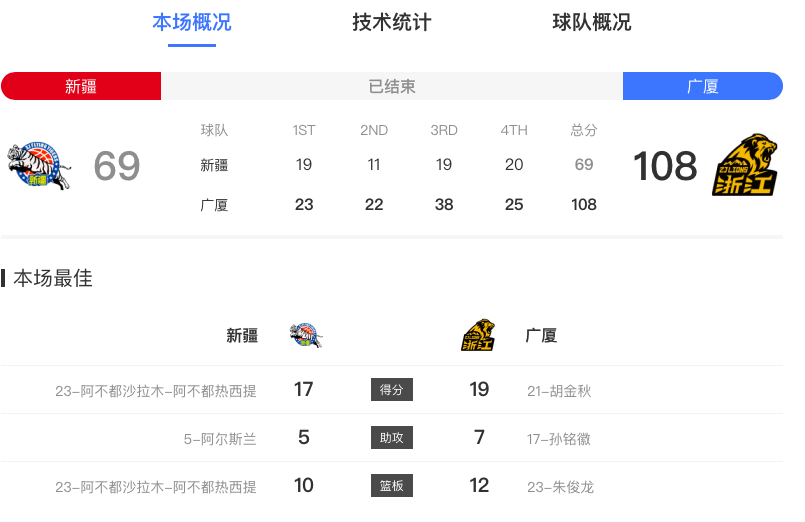The width and height of the screenshot is (805, 522).
Task: Open player 5-阿尔斯兰 link
Action: tap(220, 439)
